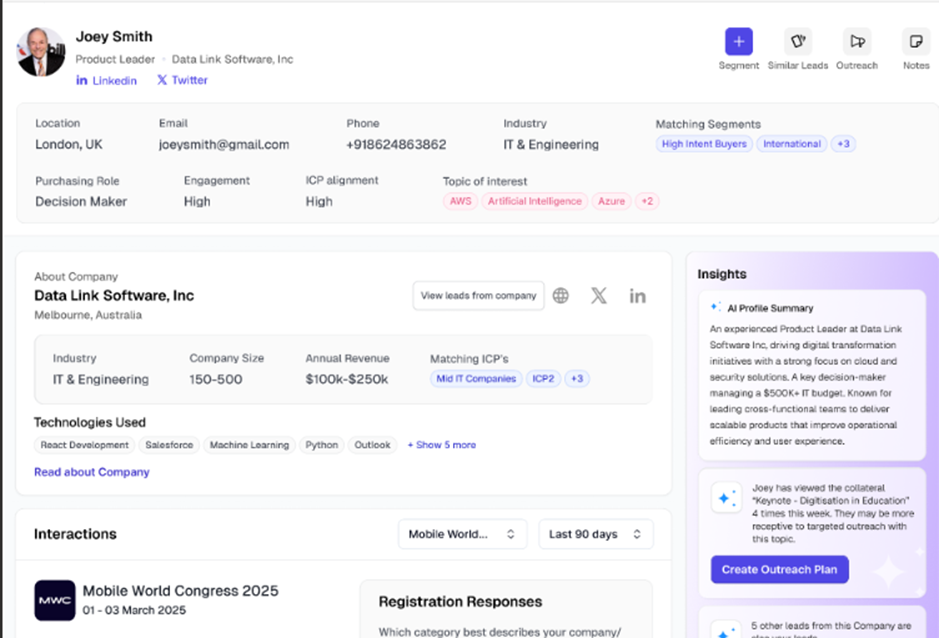Image resolution: width=939 pixels, height=638 pixels.
Task: Open company LinkedIn icon
Action: pyautogui.click(x=637, y=296)
